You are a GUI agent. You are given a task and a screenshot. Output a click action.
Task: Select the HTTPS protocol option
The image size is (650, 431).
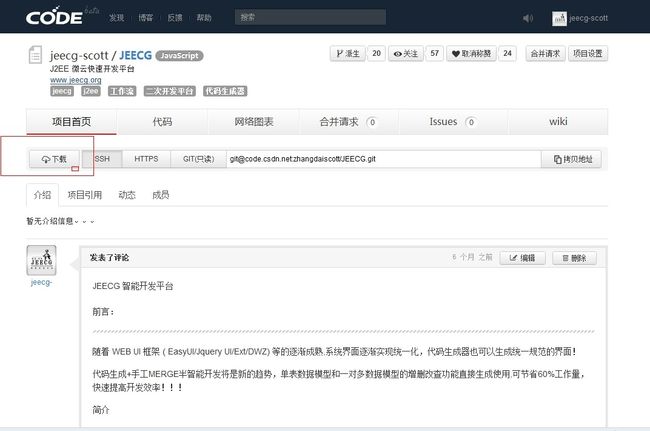point(146,159)
